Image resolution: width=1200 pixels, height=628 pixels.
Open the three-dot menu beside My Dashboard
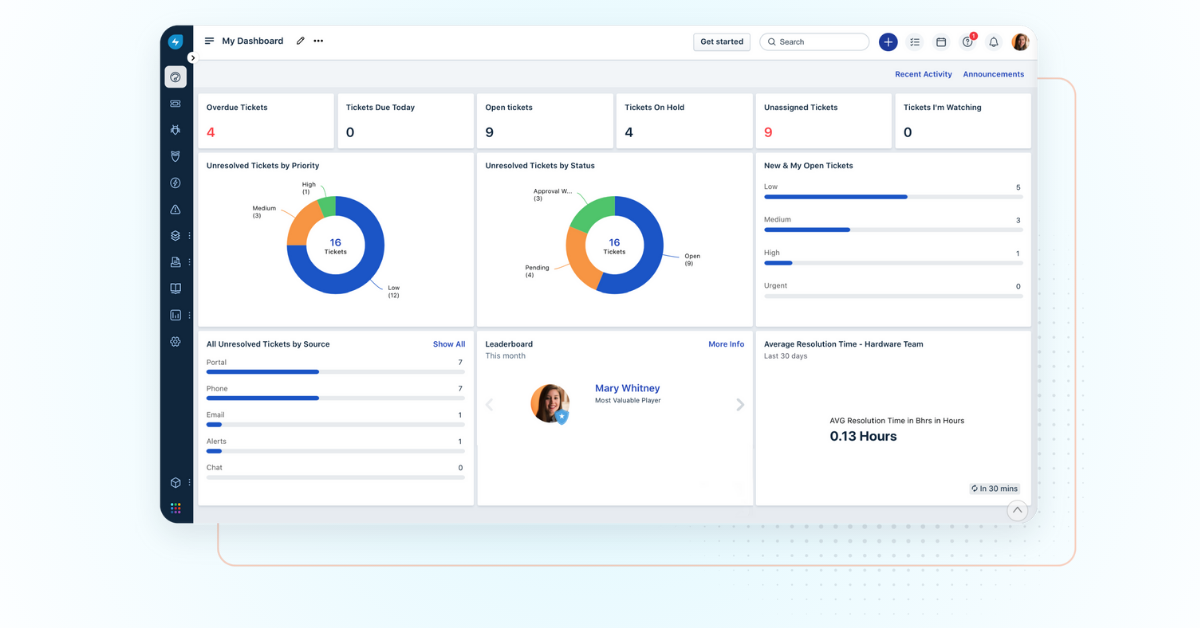[318, 41]
